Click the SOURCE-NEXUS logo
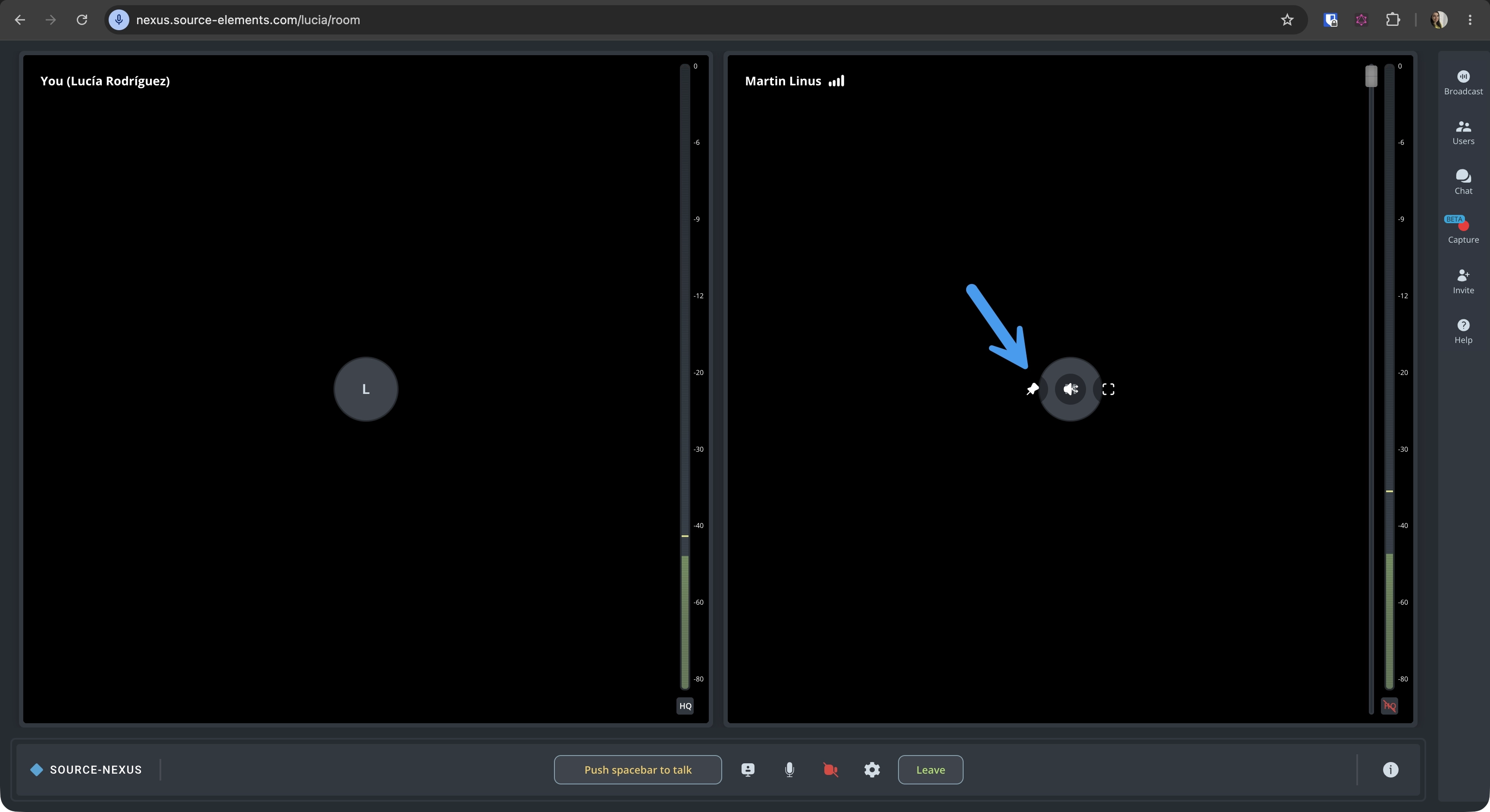This screenshot has height=812, width=1490. [86, 770]
